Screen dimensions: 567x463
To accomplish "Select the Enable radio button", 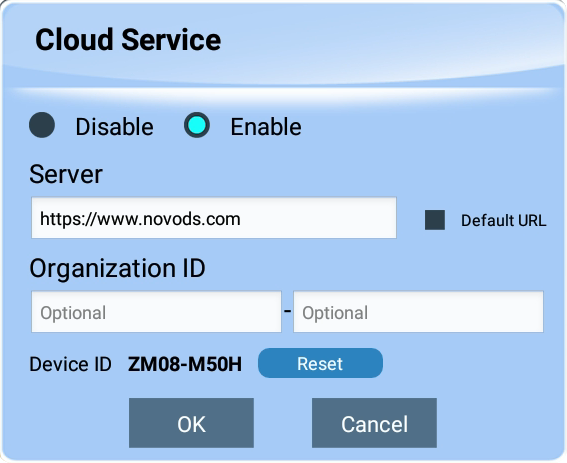I will pyautogui.click(x=197, y=125).
